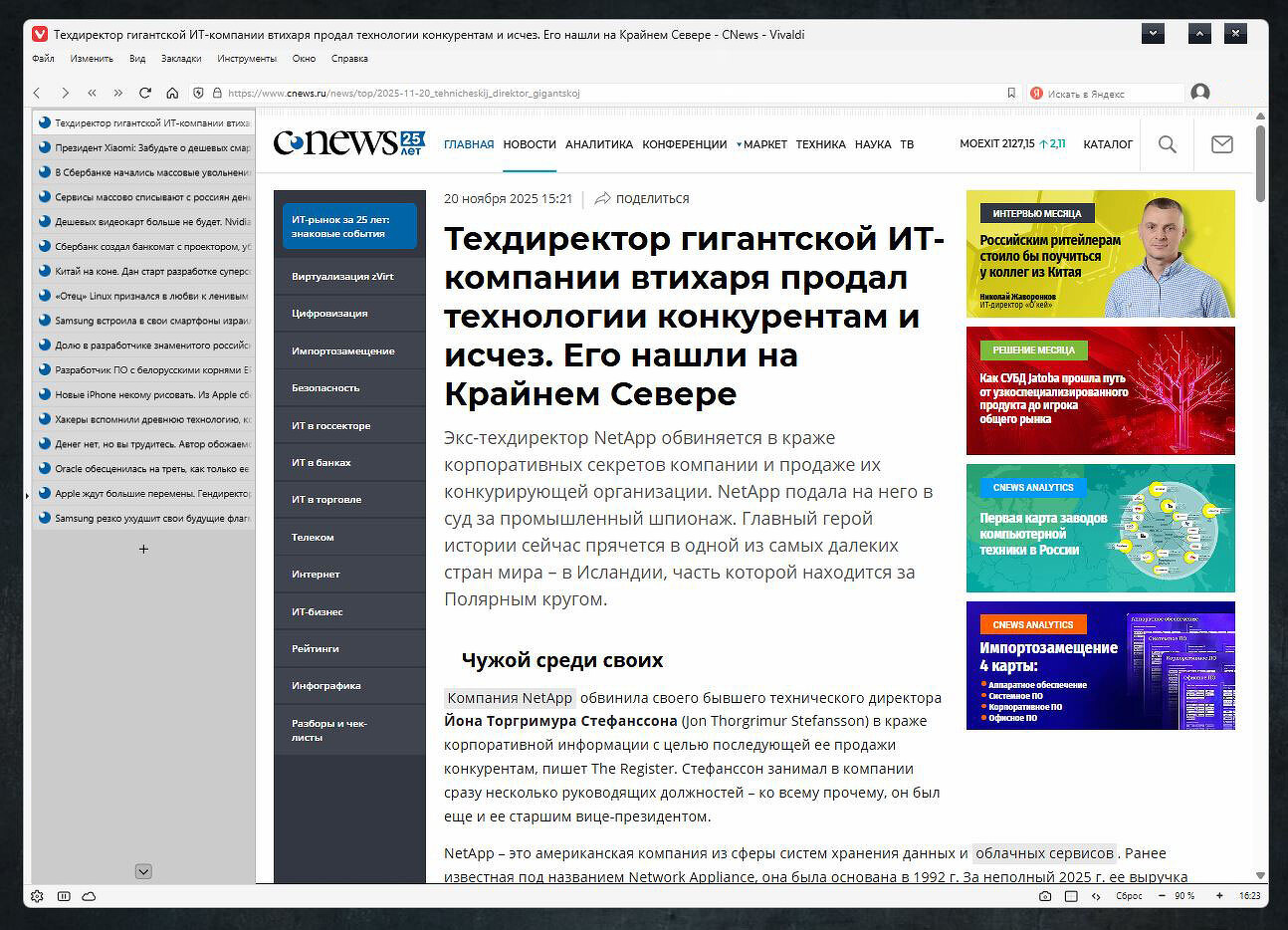Expand tab list with bottom chevron

143,871
